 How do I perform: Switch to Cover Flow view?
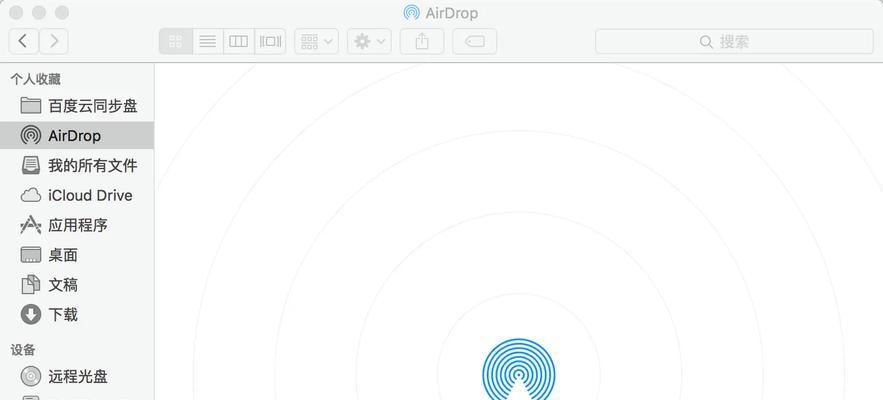coord(270,41)
